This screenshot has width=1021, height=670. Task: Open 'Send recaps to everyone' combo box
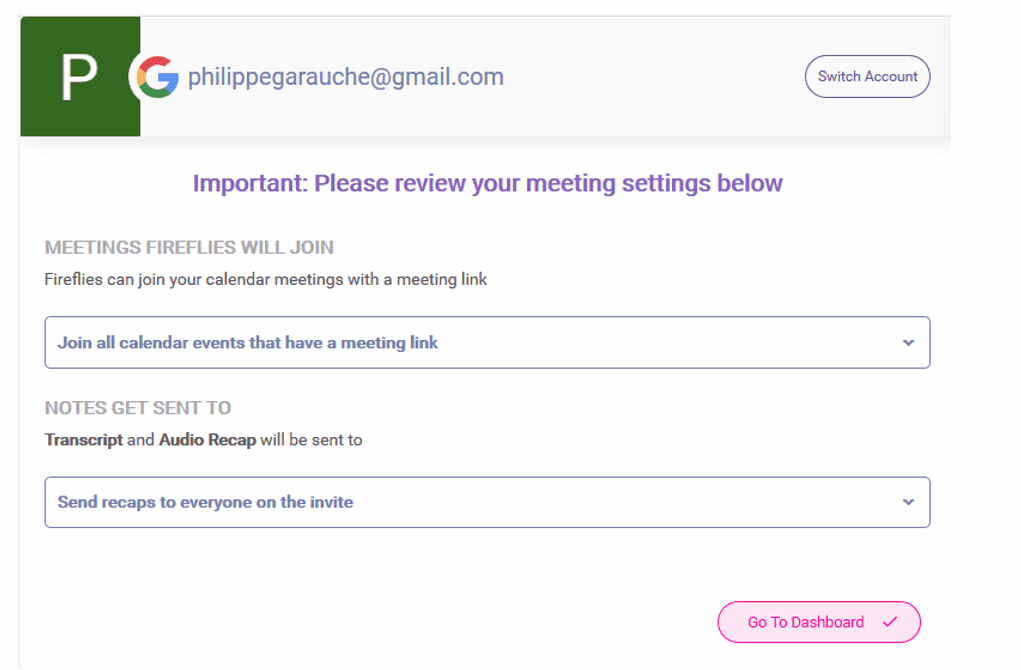(487, 502)
